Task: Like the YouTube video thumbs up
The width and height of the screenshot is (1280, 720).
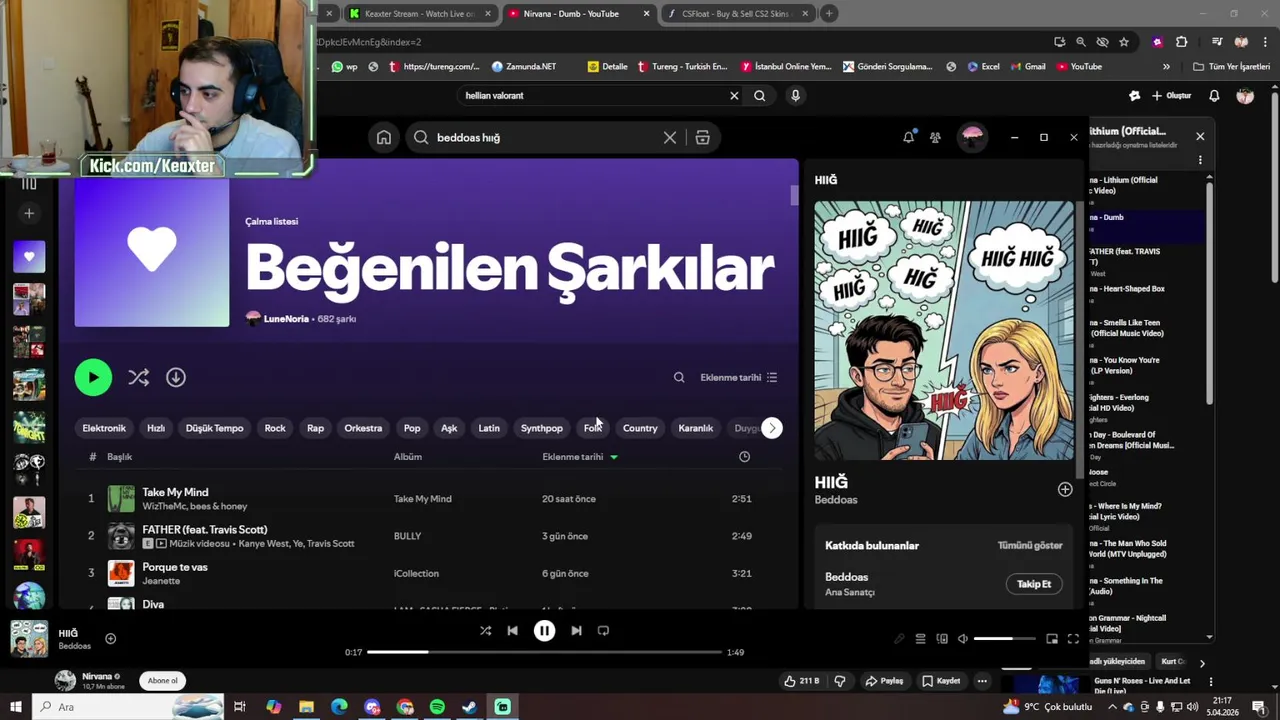Action: click(x=801, y=681)
